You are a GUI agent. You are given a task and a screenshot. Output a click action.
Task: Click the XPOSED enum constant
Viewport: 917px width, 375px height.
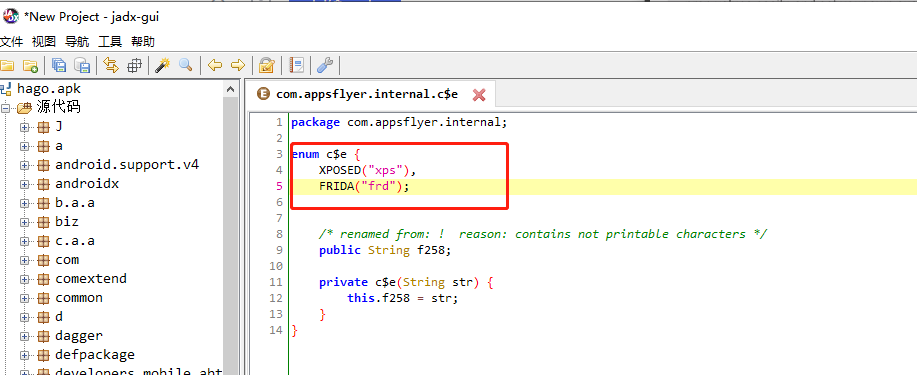[x=340, y=170]
